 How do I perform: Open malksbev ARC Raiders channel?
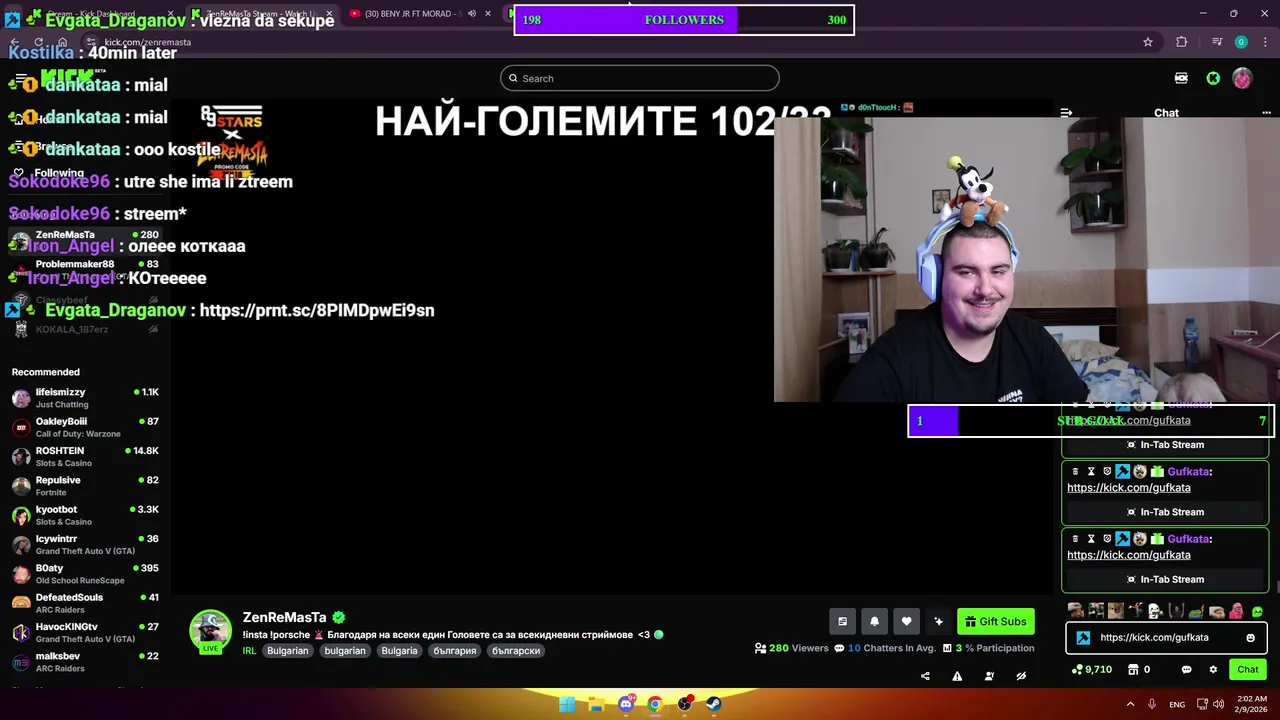[x=85, y=662]
